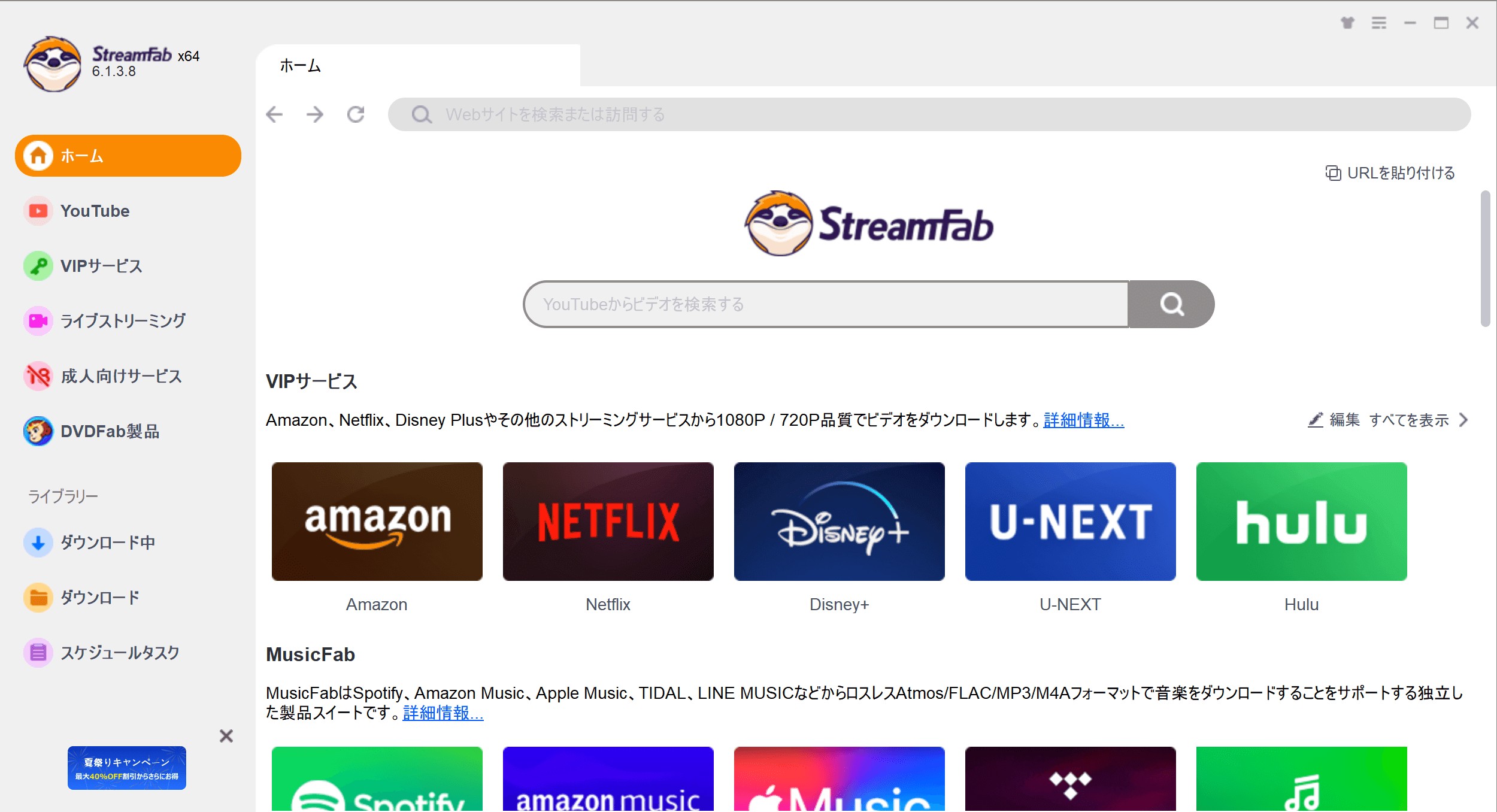
Task: Close the campaign banner with X
Action: pyautogui.click(x=226, y=736)
